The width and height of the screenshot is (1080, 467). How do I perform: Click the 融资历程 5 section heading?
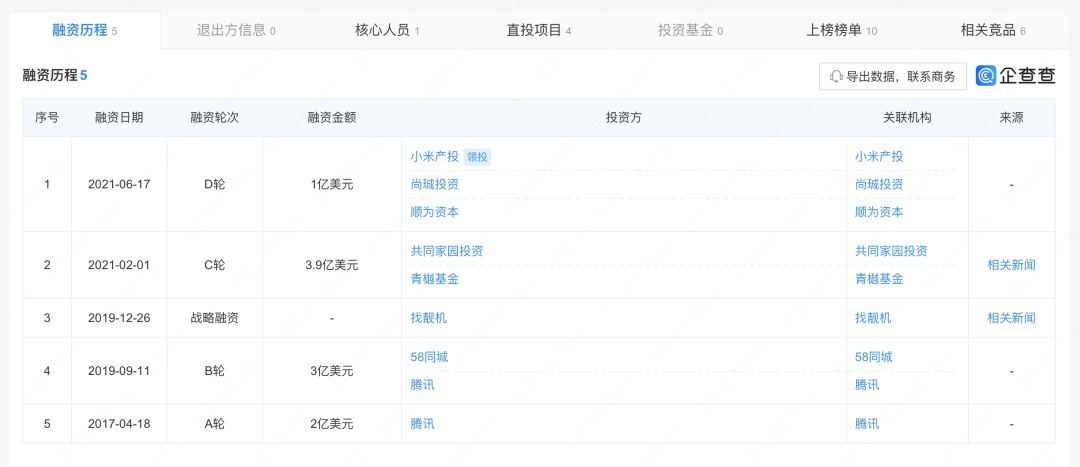(x=55, y=76)
